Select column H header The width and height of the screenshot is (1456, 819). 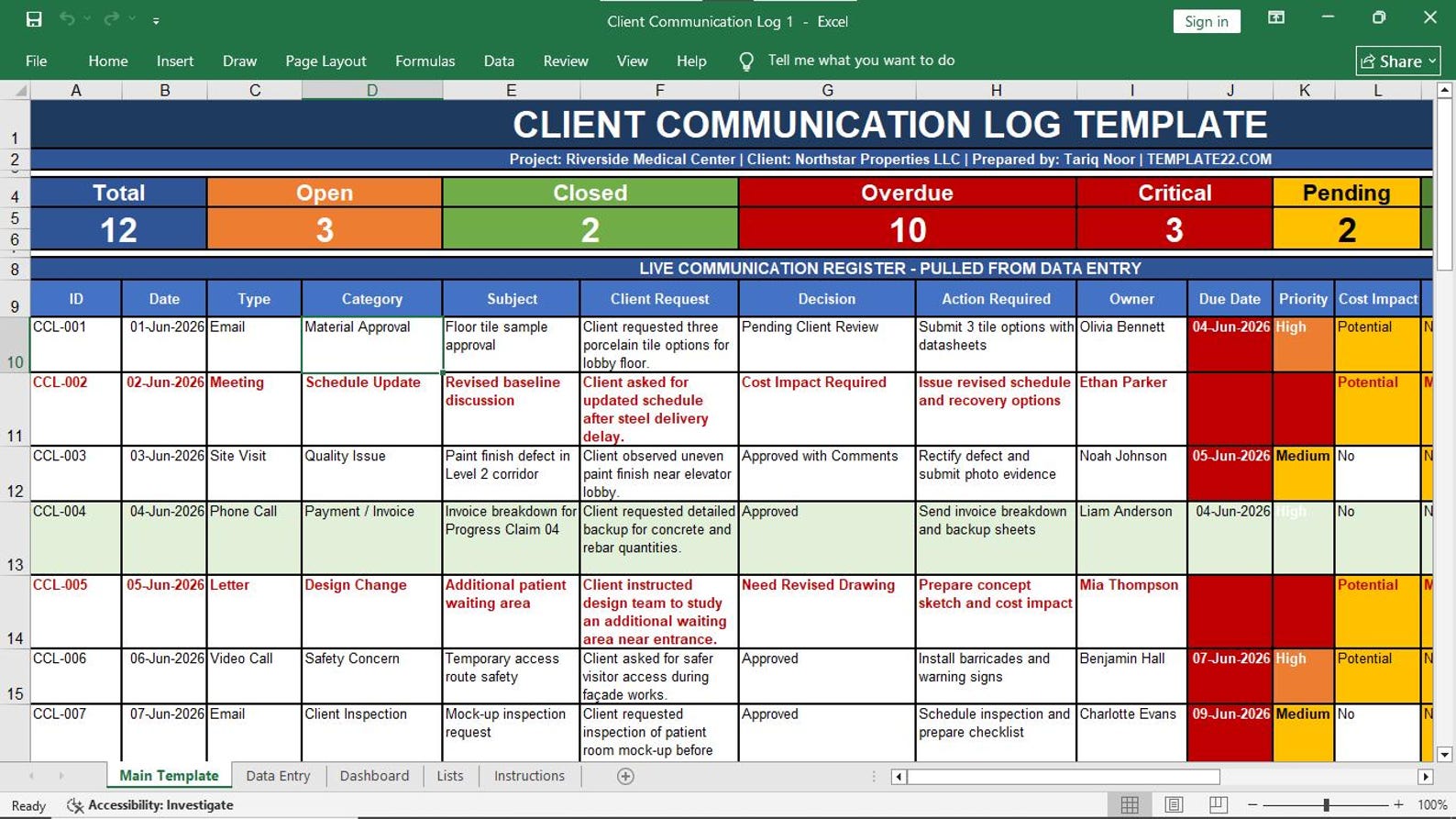[996, 90]
